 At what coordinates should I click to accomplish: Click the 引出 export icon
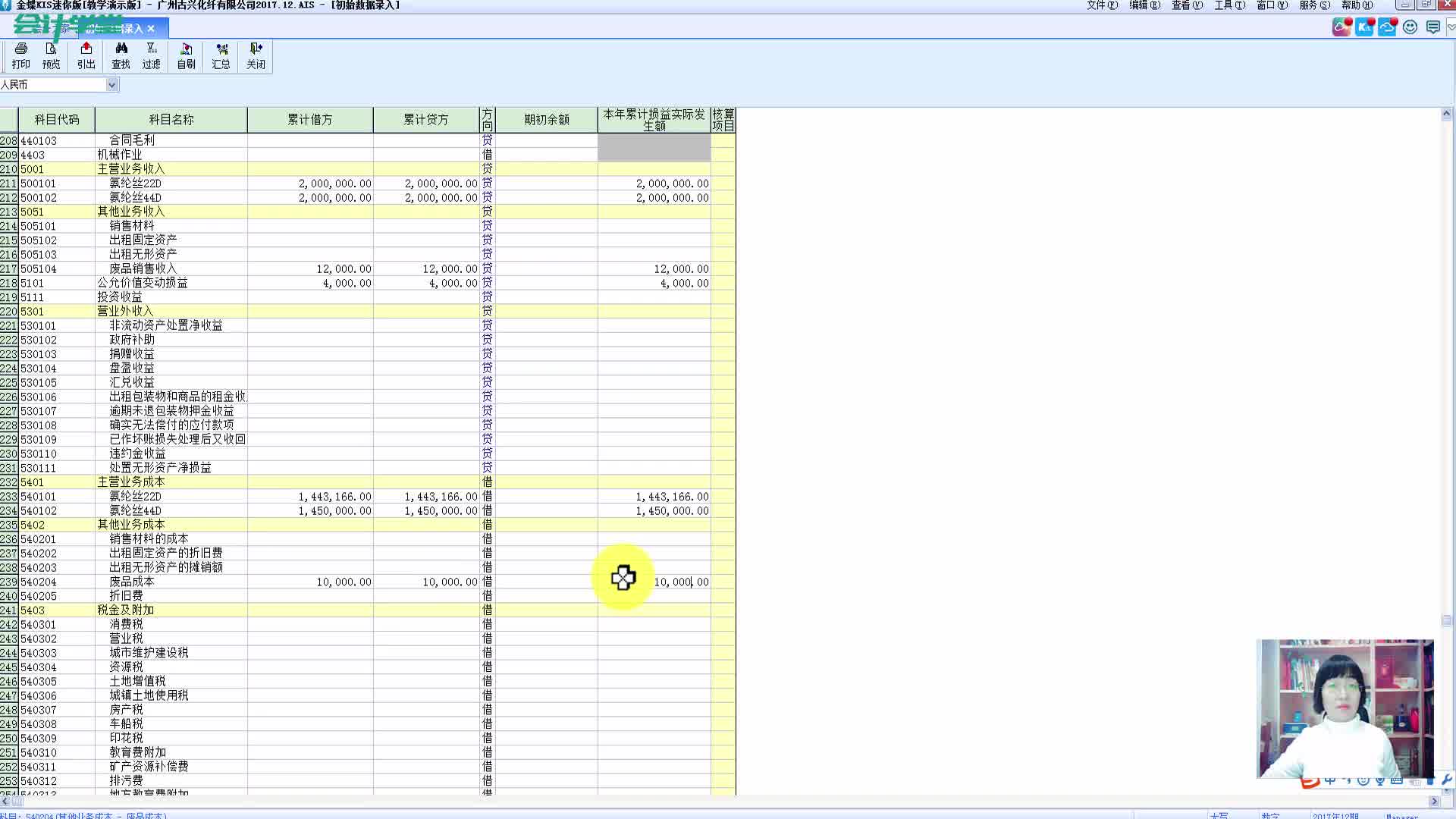pyautogui.click(x=86, y=56)
